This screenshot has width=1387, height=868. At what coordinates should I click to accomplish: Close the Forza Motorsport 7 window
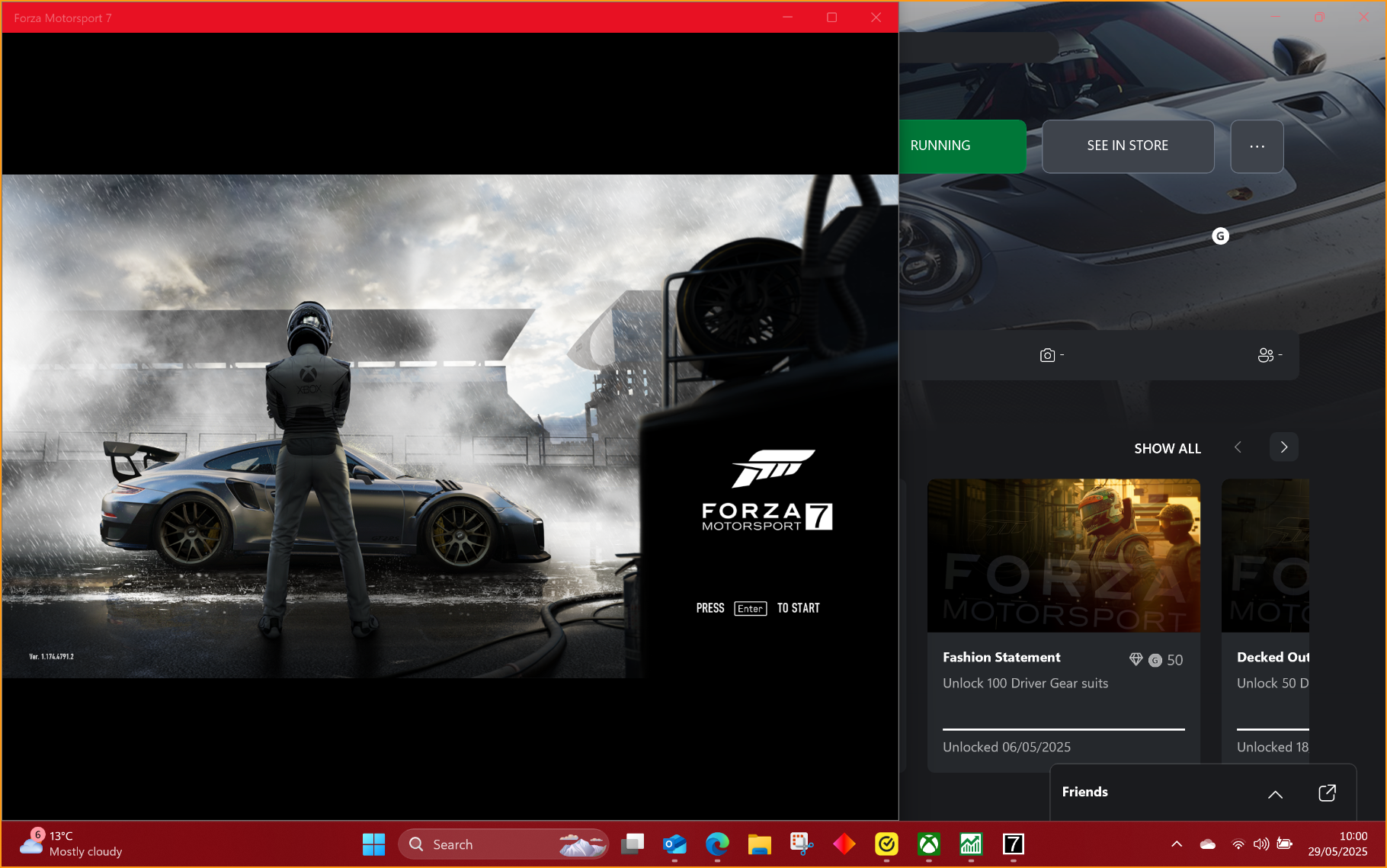pos(876,18)
